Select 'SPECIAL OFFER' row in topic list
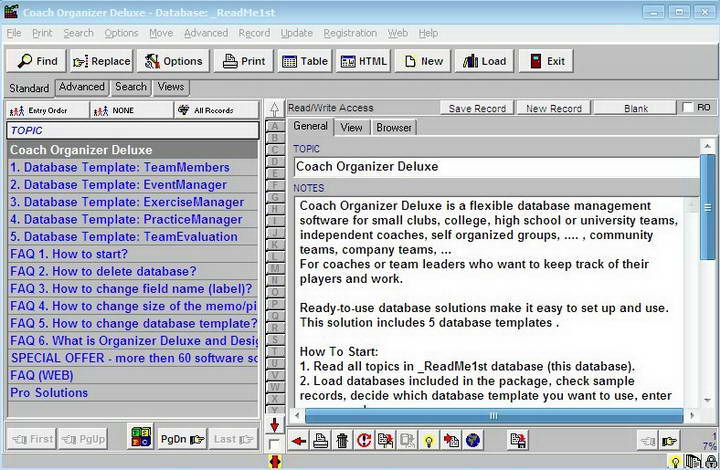Screen dimensions: 720x470 [x=133, y=358]
